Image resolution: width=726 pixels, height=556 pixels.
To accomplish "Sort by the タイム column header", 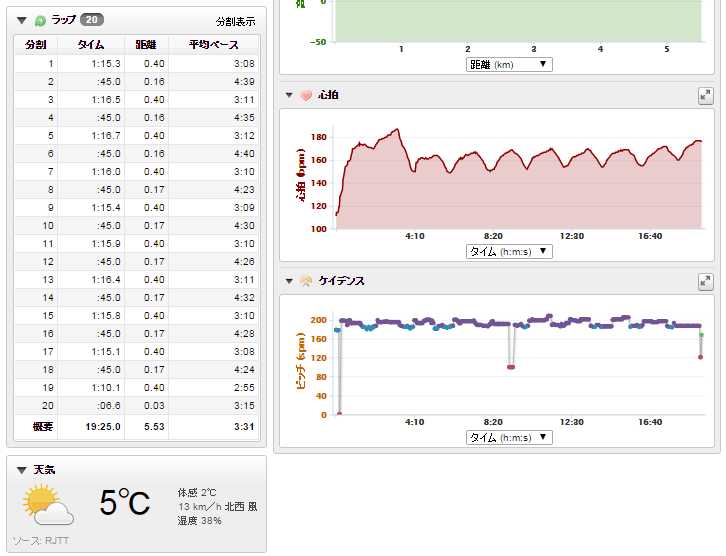I will pyautogui.click(x=91, y=45).
